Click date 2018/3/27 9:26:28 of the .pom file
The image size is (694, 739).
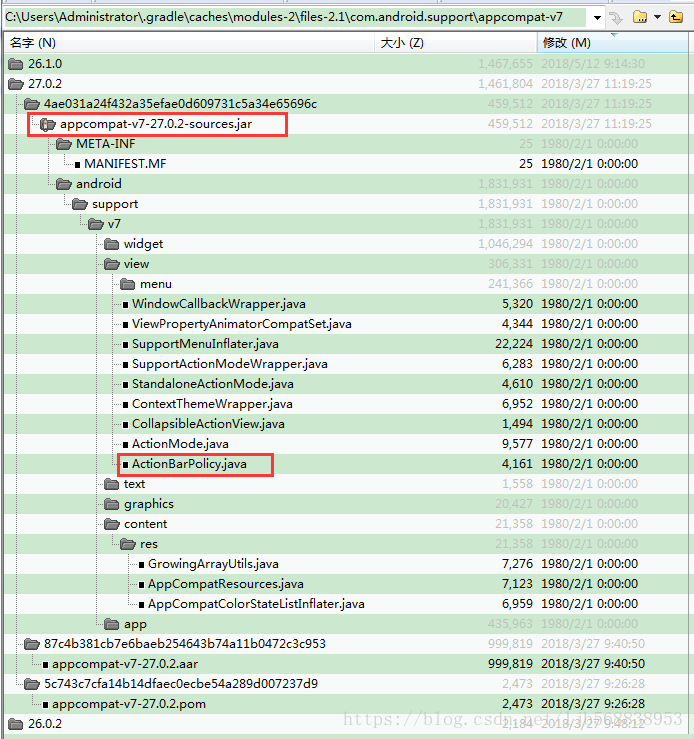(x=593, y=704)
